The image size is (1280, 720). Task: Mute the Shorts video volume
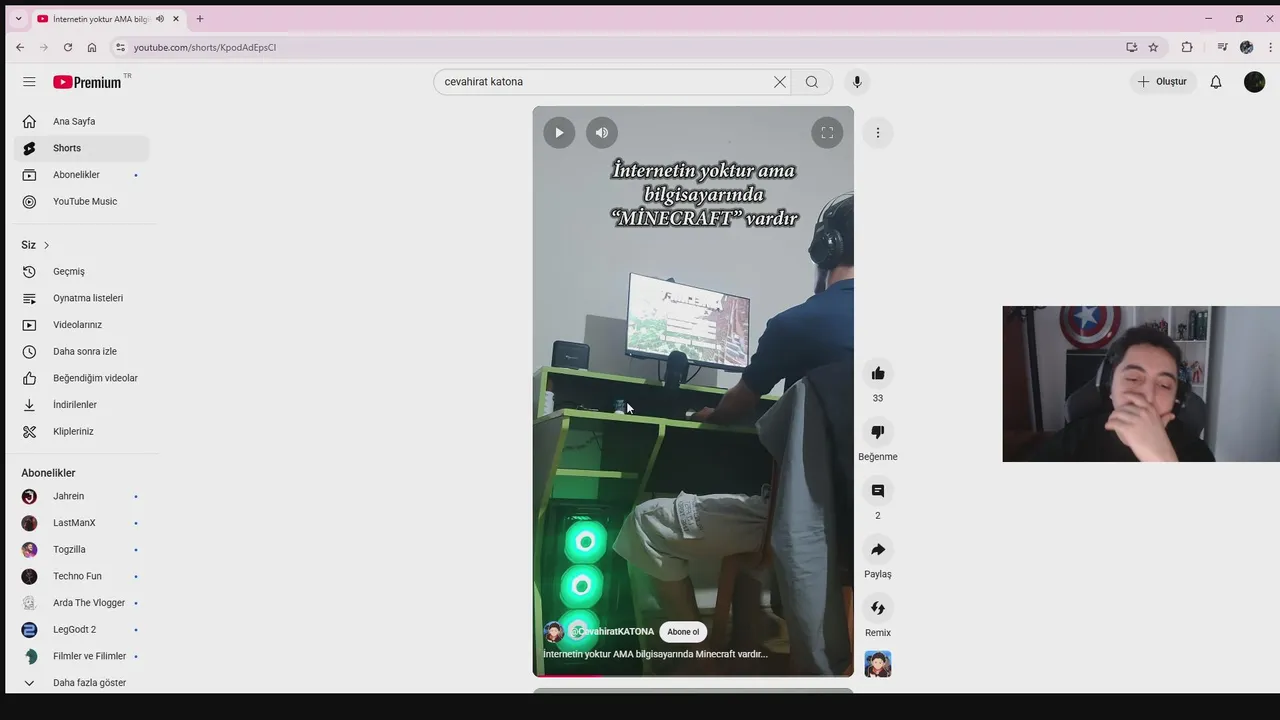[602, 132]
